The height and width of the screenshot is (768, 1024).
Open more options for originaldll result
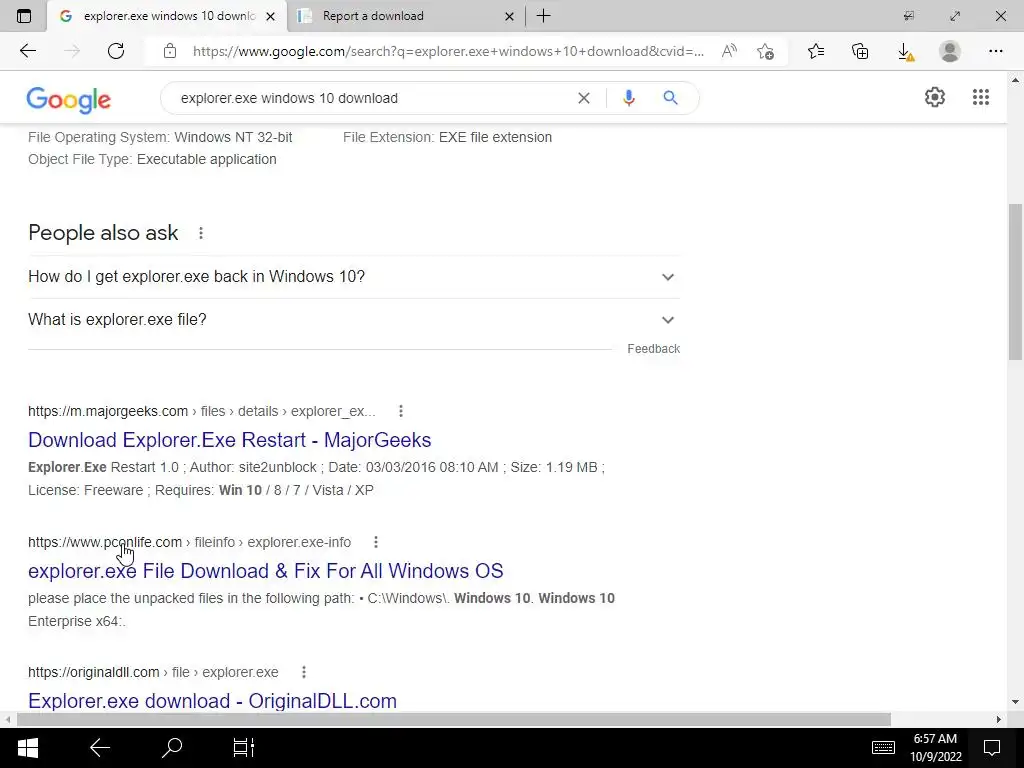coord(304,672)
